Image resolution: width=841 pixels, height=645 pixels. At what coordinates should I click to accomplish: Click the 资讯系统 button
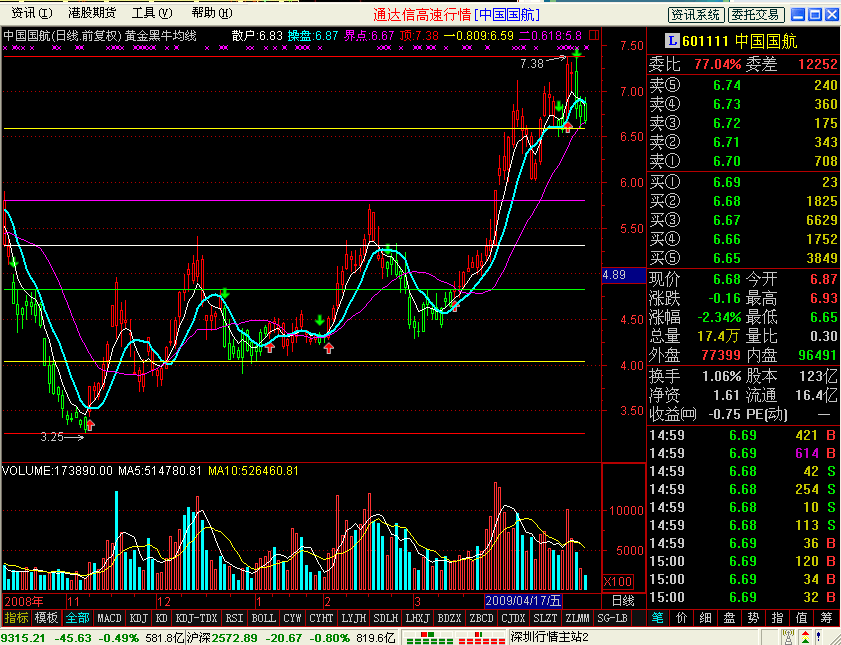[x=696, y=15]
